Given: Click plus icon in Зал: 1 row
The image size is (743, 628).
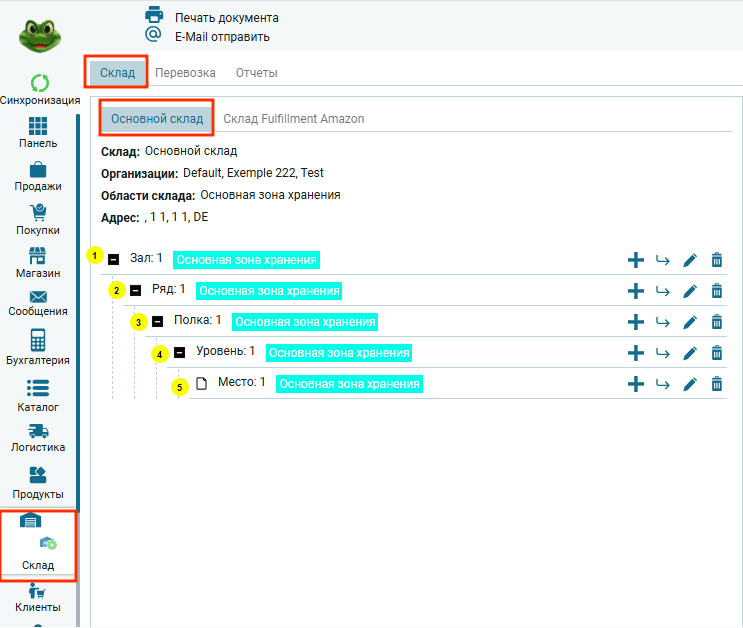Looking at the screenshot, I should 635,260.
